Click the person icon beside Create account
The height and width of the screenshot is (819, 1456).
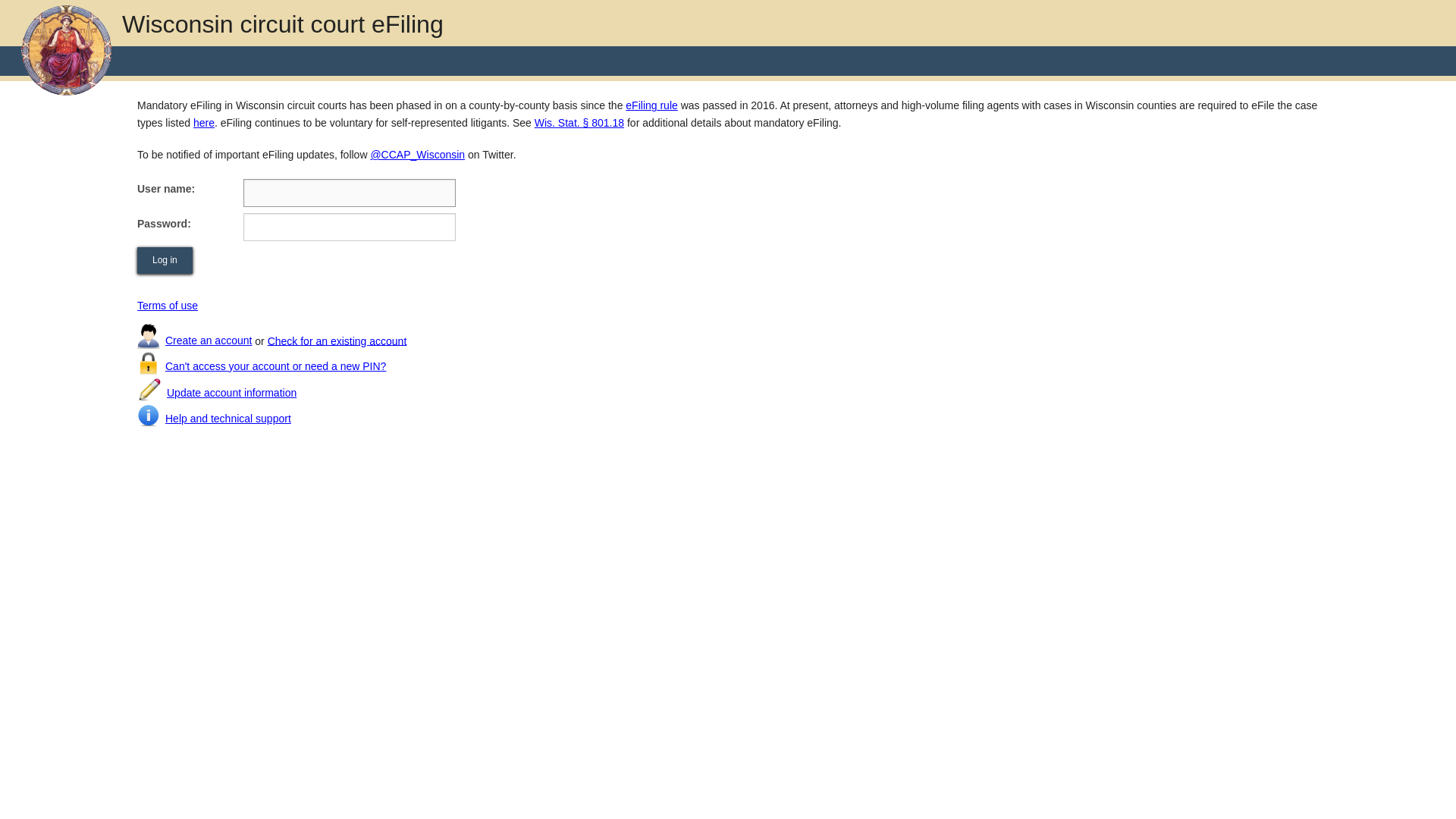(x=148, y=335)
